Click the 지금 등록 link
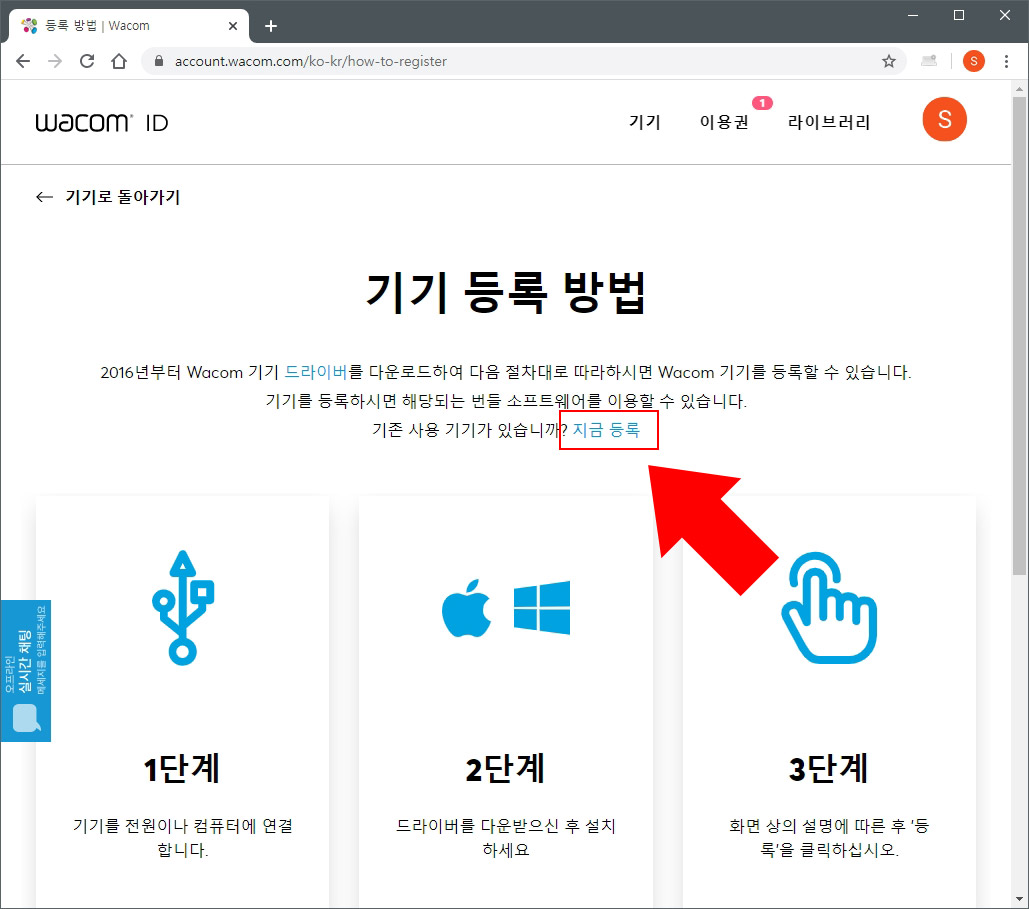 coord(607,430)
